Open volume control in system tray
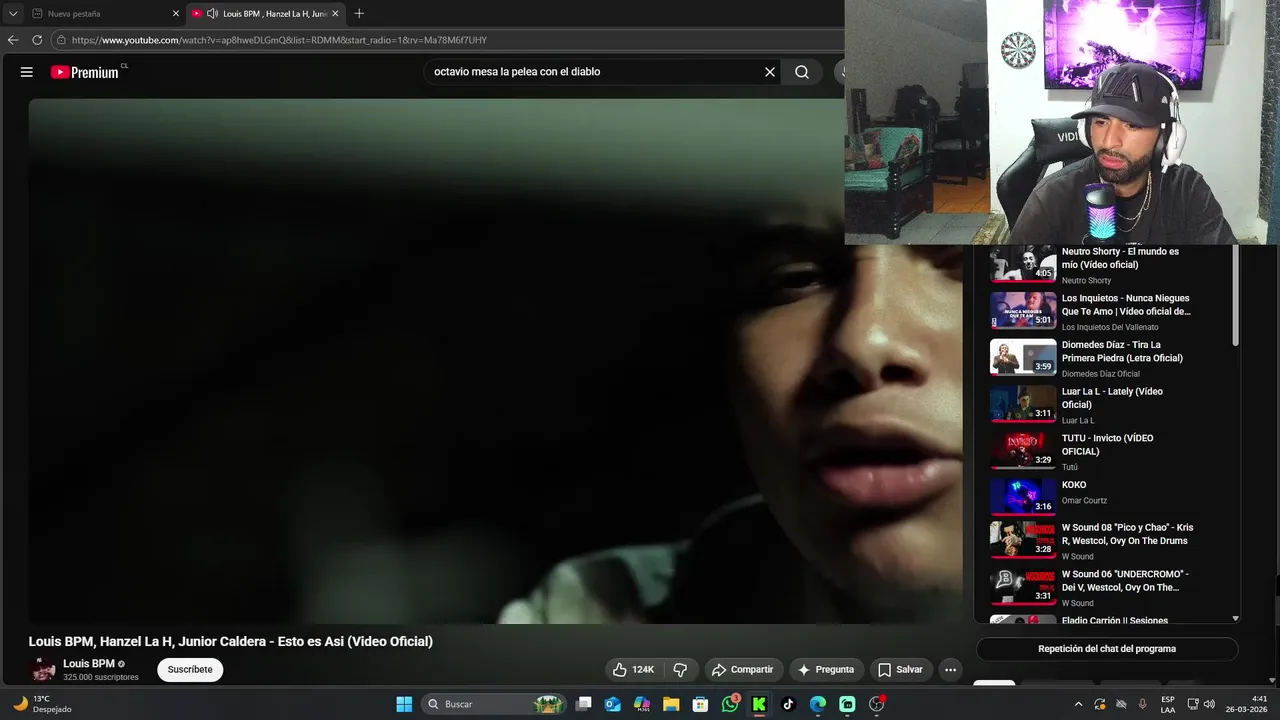 coord(1210,704)
